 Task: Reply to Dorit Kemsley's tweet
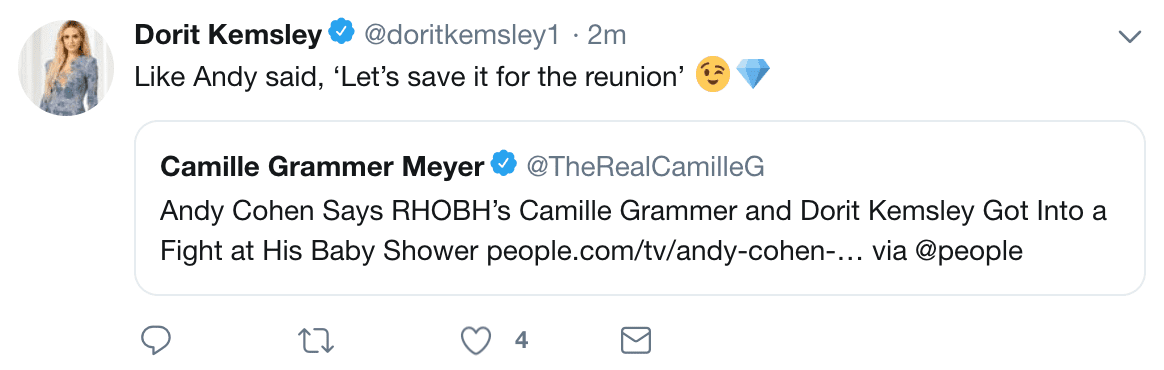[x=156, y=341]
